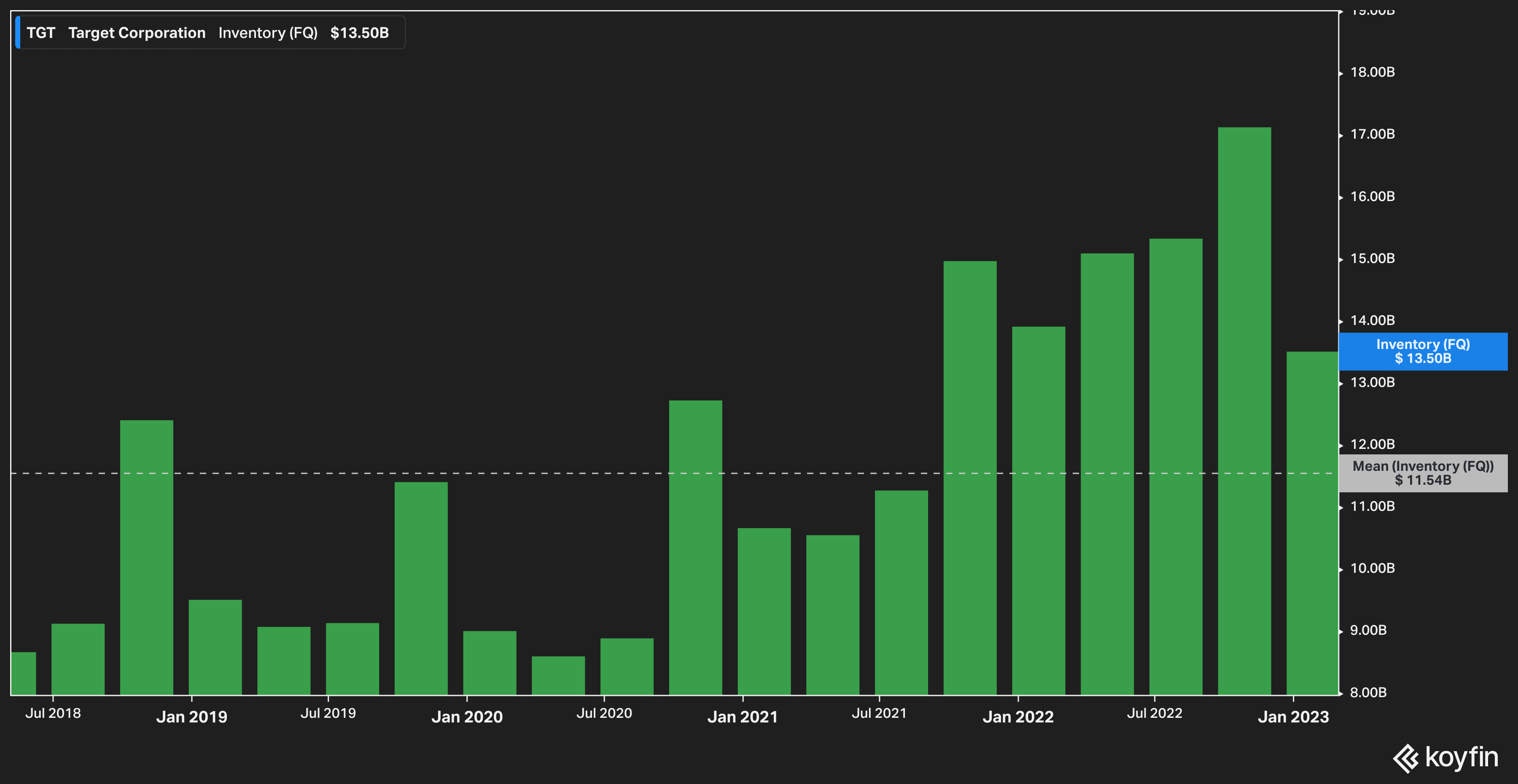Click the Inventory (FQ) text in the legend
Viewport: 1518px width, 784px height.
267,33
